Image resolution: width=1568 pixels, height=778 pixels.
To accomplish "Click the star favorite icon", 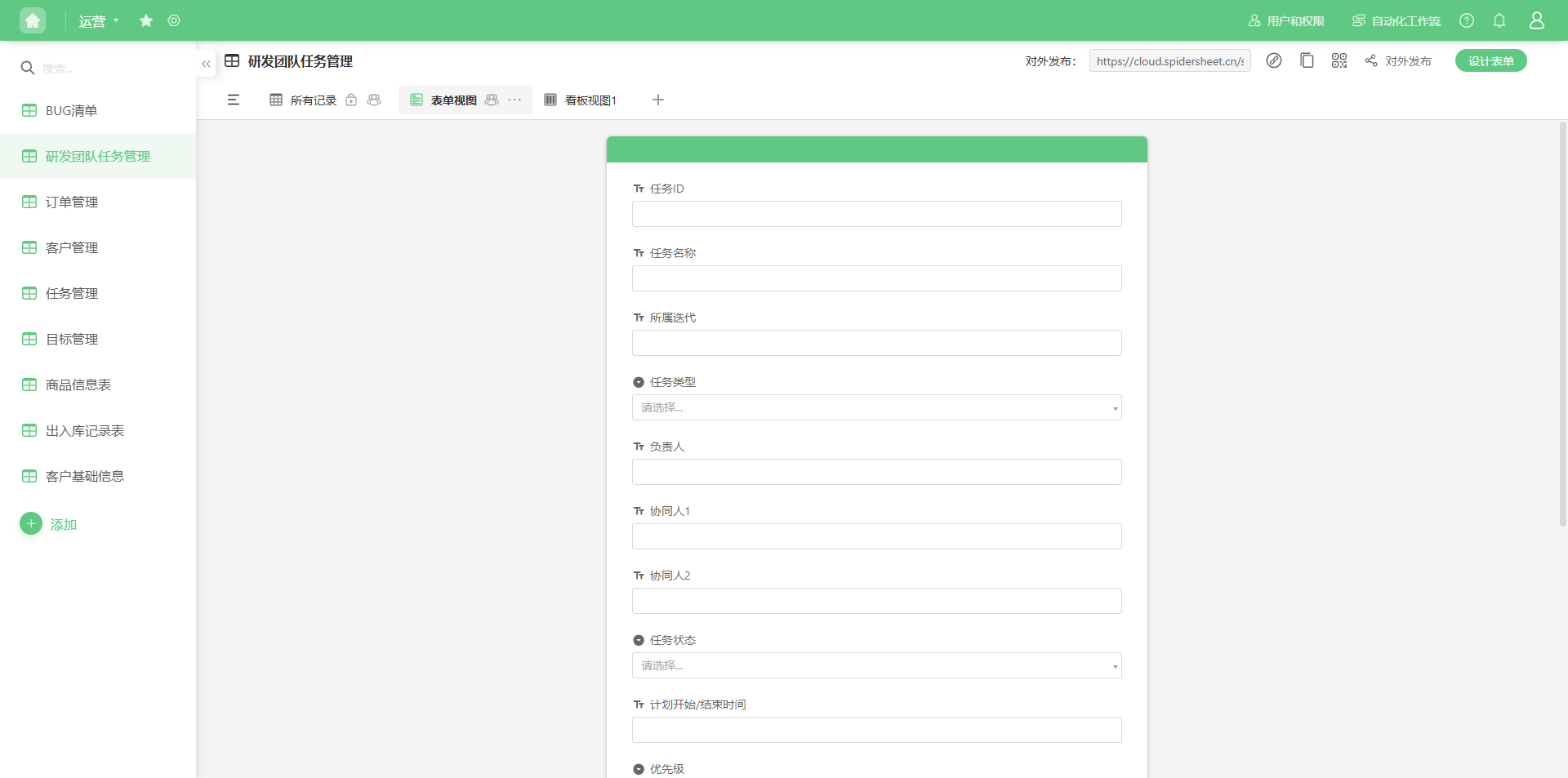I will [146, 20].
